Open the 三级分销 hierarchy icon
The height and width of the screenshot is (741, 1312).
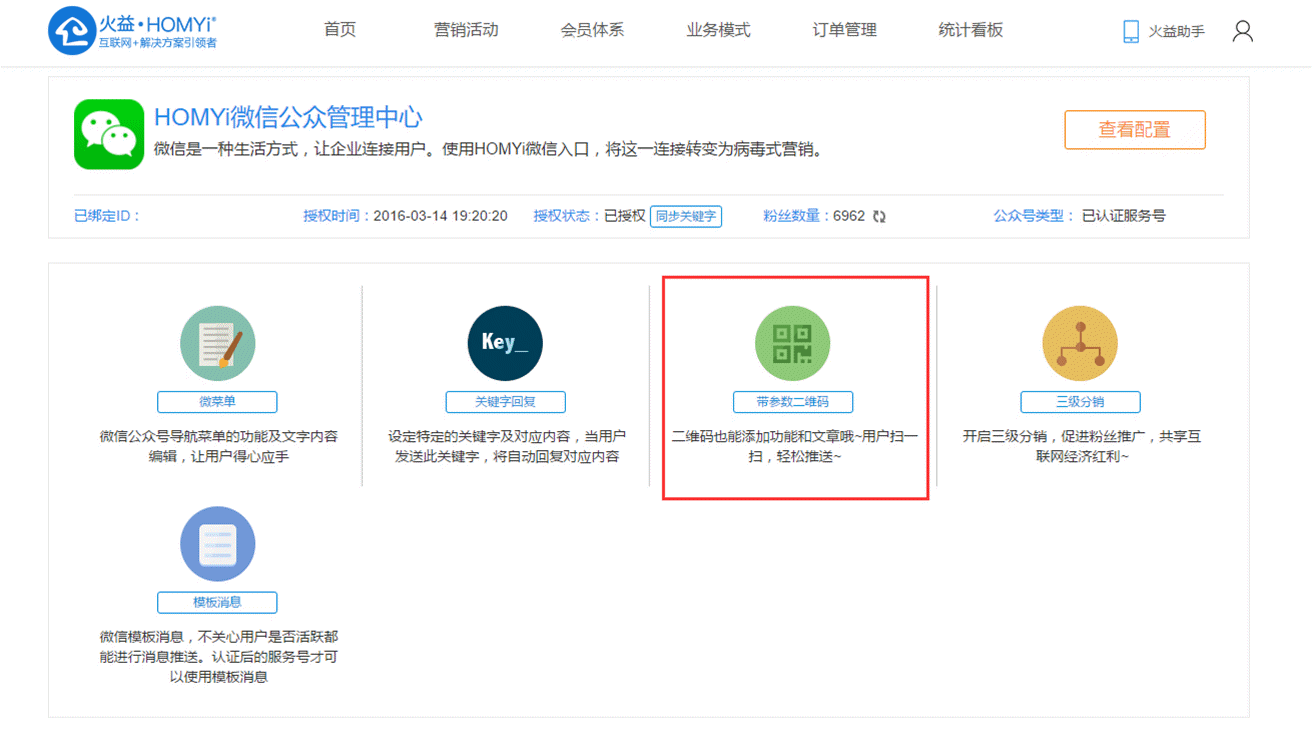[1080, 344]
